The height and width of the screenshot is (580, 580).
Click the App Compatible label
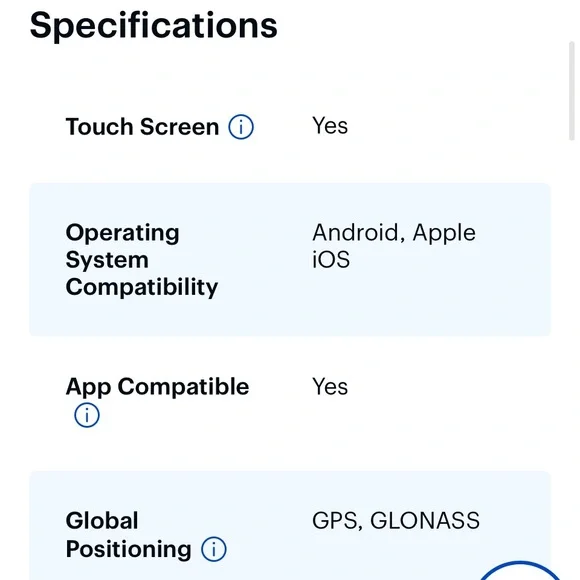point(157,387)
